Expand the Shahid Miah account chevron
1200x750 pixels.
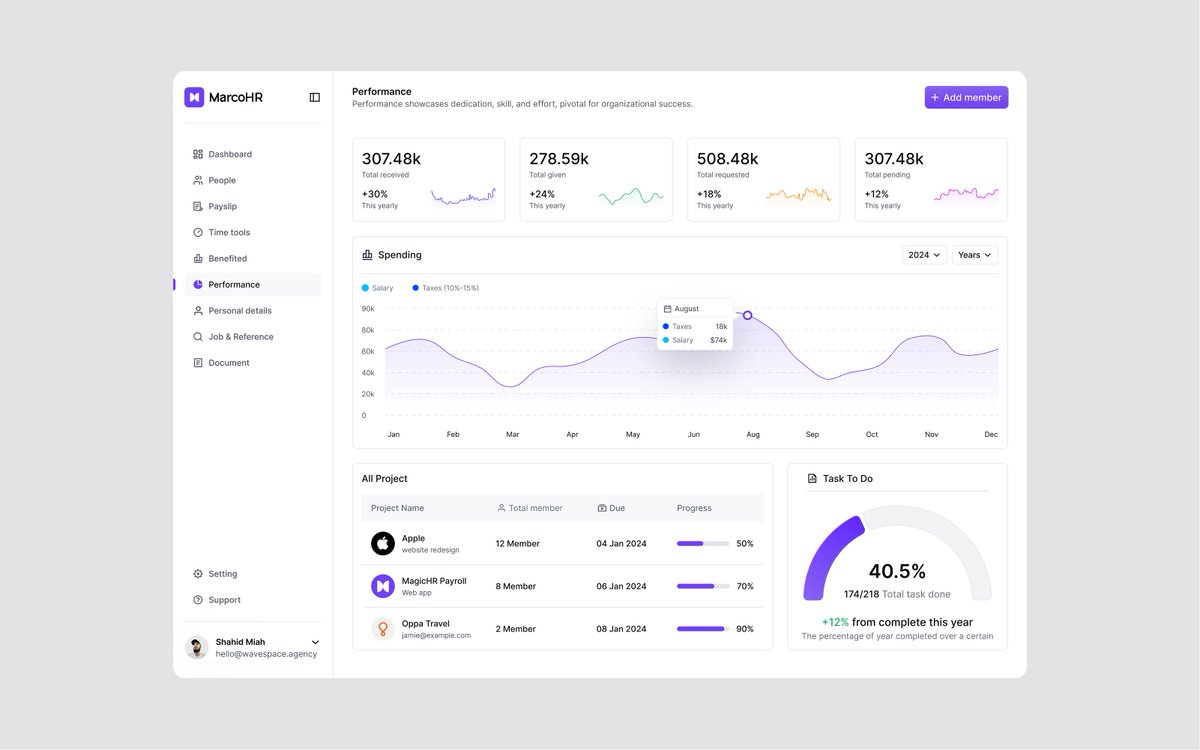pyautogui.click(x=315, y=642)
